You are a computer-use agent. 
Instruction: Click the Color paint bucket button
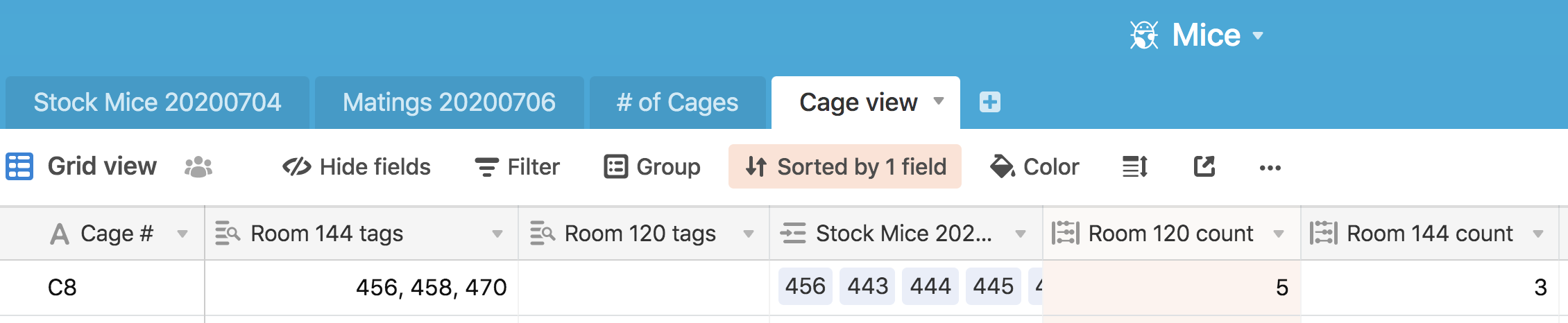click(x=1034, y=167)
